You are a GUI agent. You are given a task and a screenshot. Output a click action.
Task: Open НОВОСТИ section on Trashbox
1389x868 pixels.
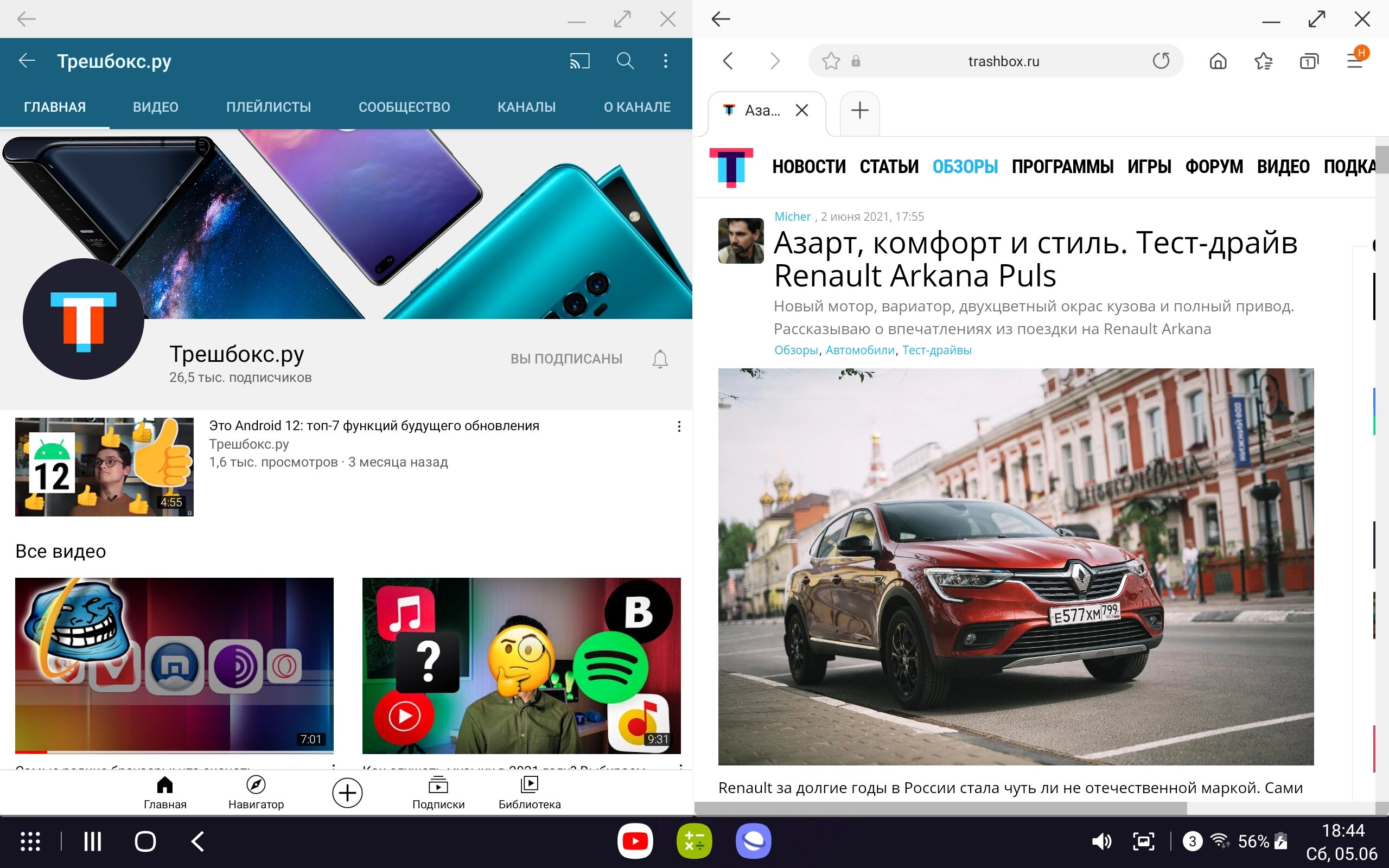(x=809, y=167)
